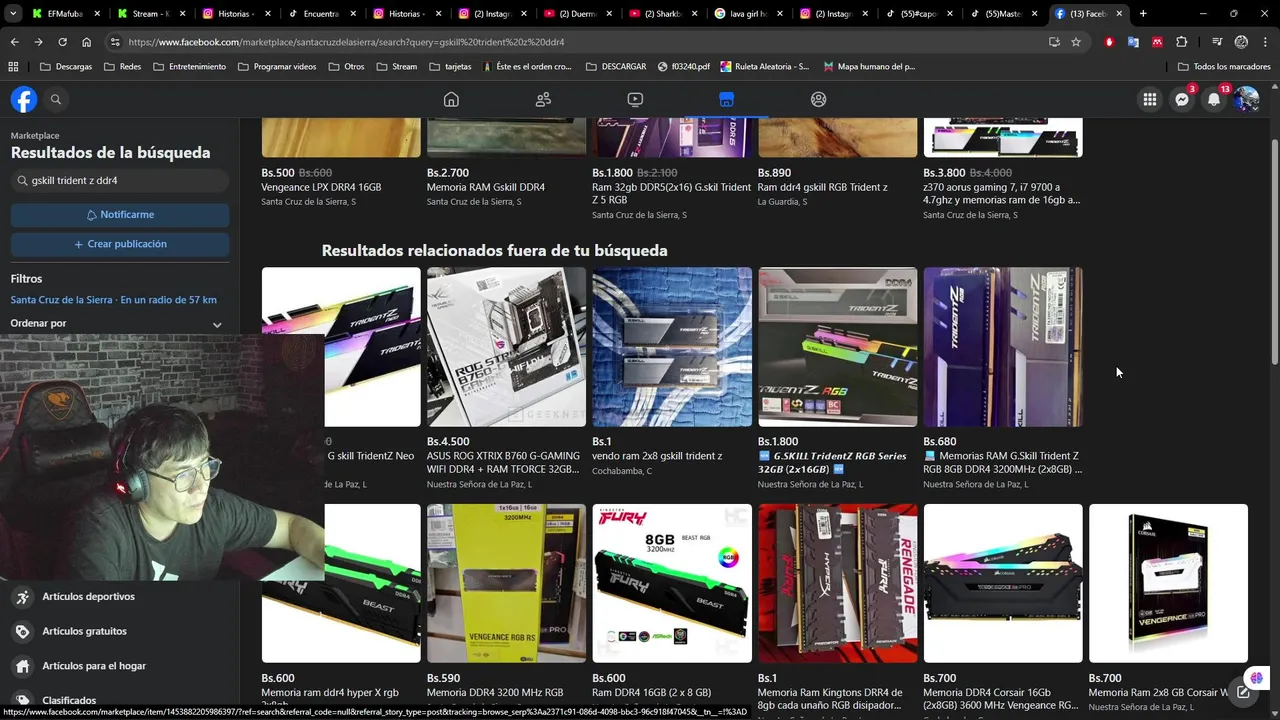Image resolution: width=1280 pixels, height=720 pixels.
Task: Click the Vengeance LPX DRR4 16GB title
Action: 321,187
